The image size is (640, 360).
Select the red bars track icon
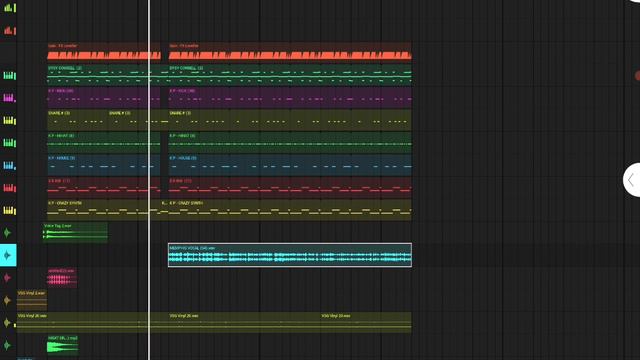click(x=10, y=30)
